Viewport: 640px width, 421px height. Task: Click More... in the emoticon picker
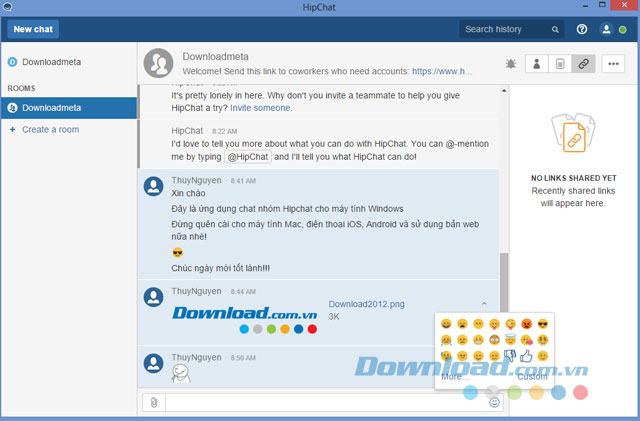coord(455,376)
